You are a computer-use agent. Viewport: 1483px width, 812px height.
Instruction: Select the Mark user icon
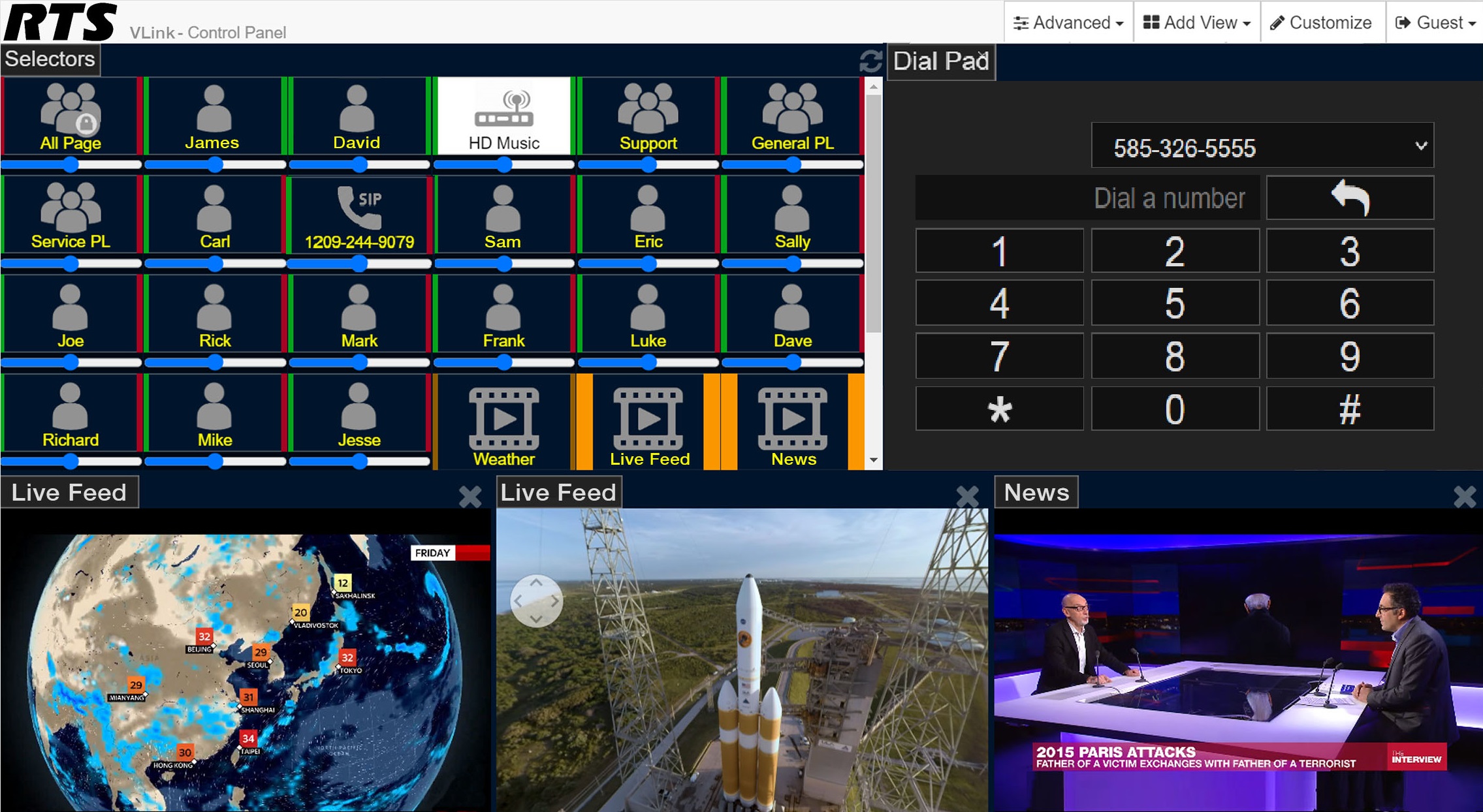pyautogui.click(x=359, y=307)
